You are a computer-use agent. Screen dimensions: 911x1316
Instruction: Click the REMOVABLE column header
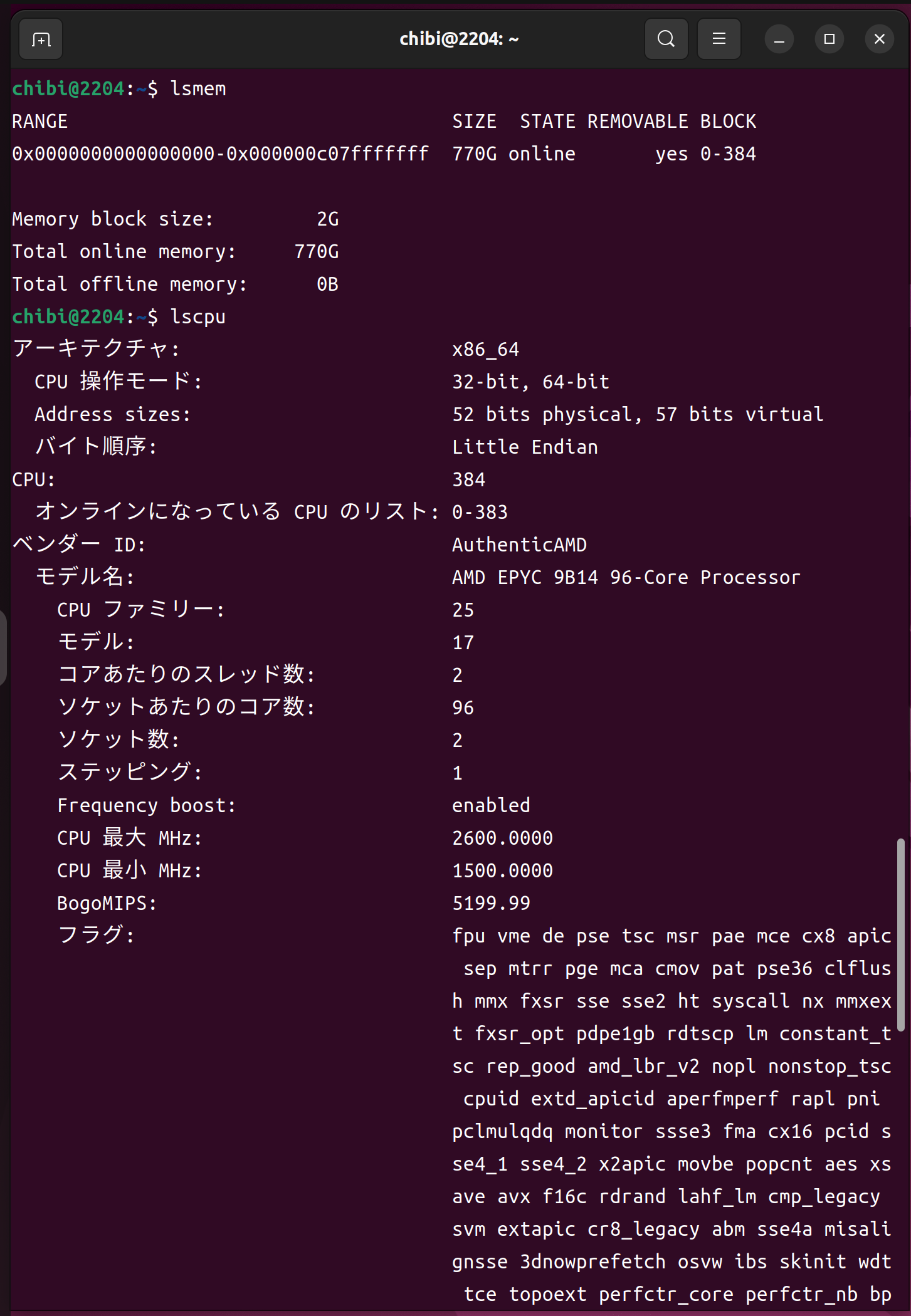tap(638, 121)
